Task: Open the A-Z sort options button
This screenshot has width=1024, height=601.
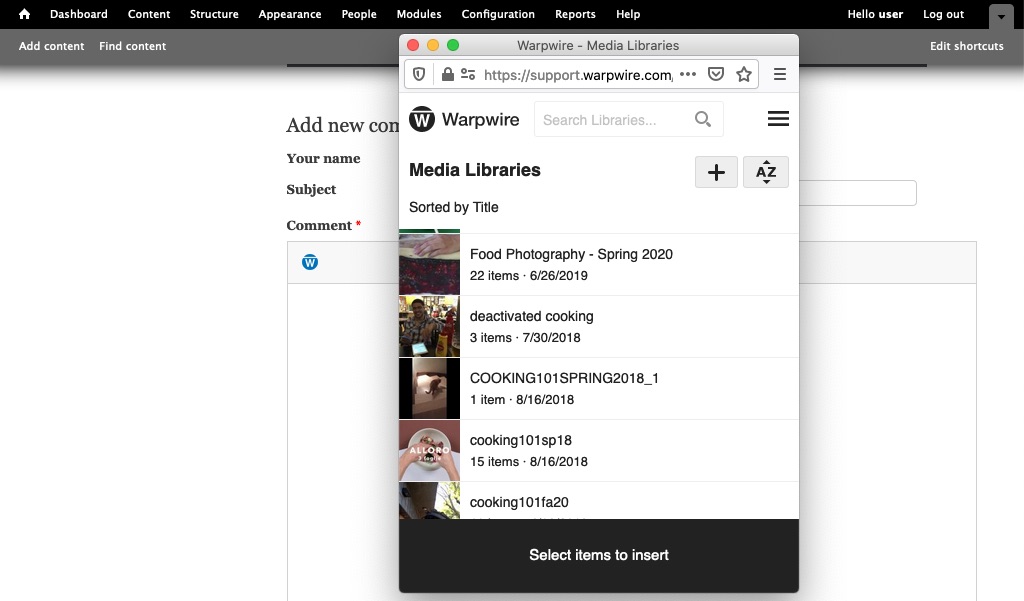Action: pyautogui.click(x=766, y=172)
